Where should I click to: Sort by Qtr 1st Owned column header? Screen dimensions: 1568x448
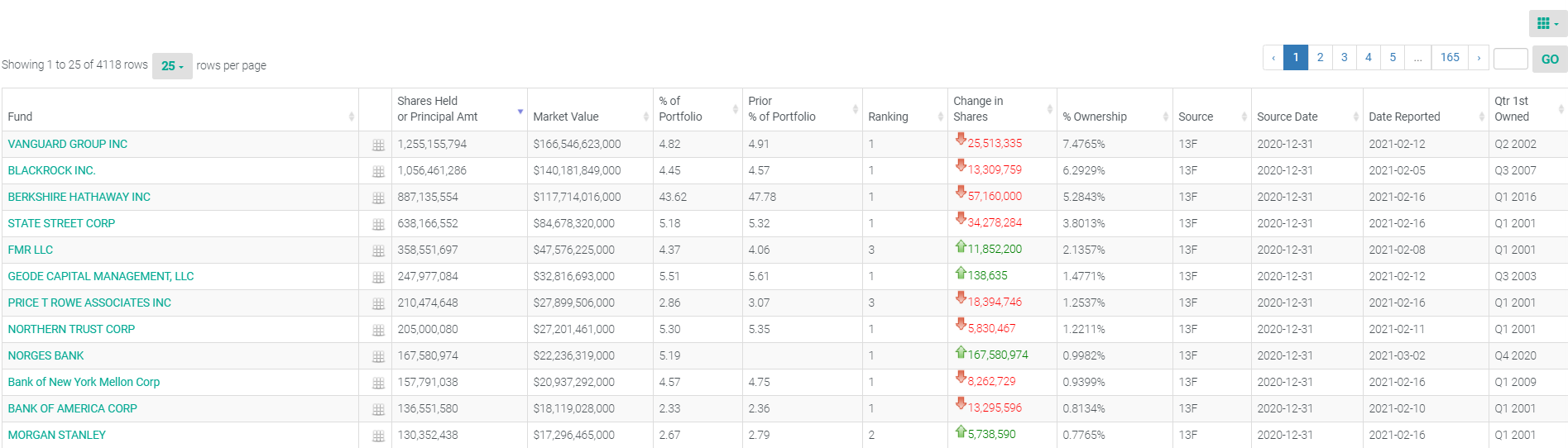pyautogui.click(x=1528, y=109)
